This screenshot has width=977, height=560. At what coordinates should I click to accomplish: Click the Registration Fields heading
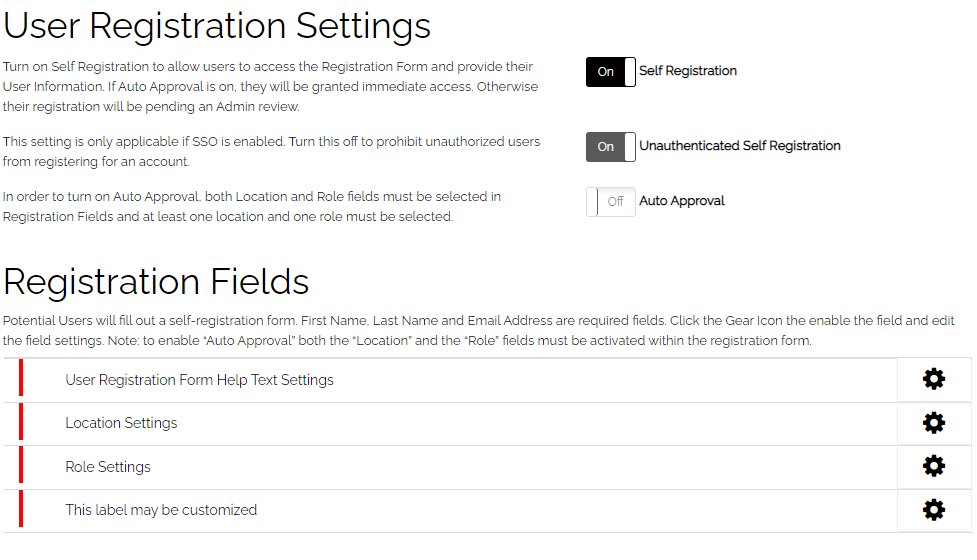click(x=156, y=281)
